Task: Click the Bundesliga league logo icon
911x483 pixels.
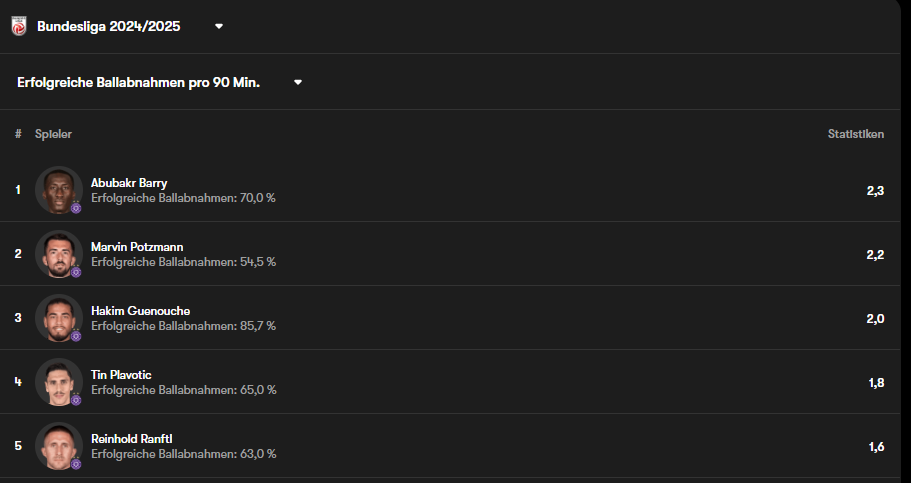Action: point(19,26)
